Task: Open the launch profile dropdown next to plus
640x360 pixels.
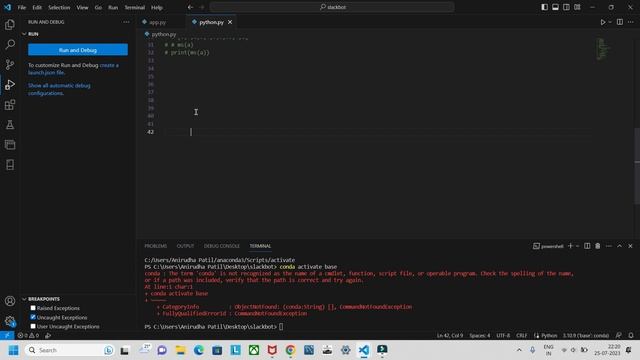Action: [x=578, y=246]
